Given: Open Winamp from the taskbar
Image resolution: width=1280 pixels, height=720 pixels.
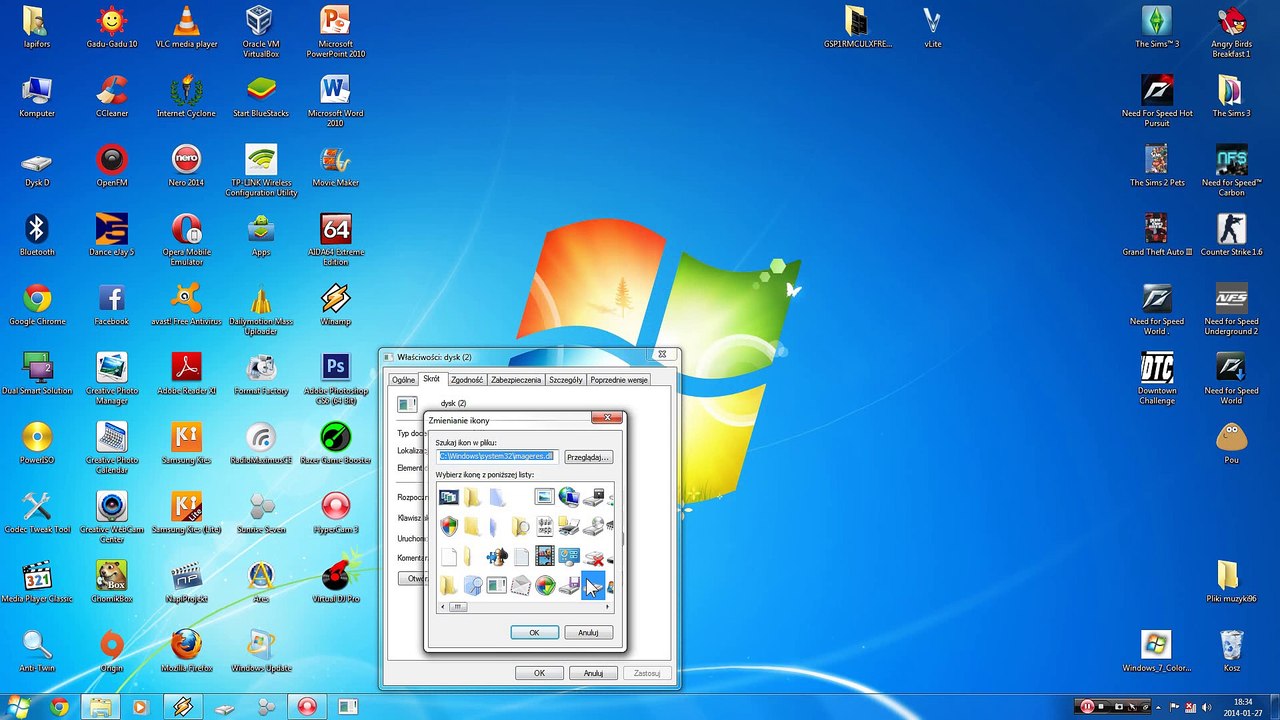Looking at the screenshot, I should click(182, 707).
